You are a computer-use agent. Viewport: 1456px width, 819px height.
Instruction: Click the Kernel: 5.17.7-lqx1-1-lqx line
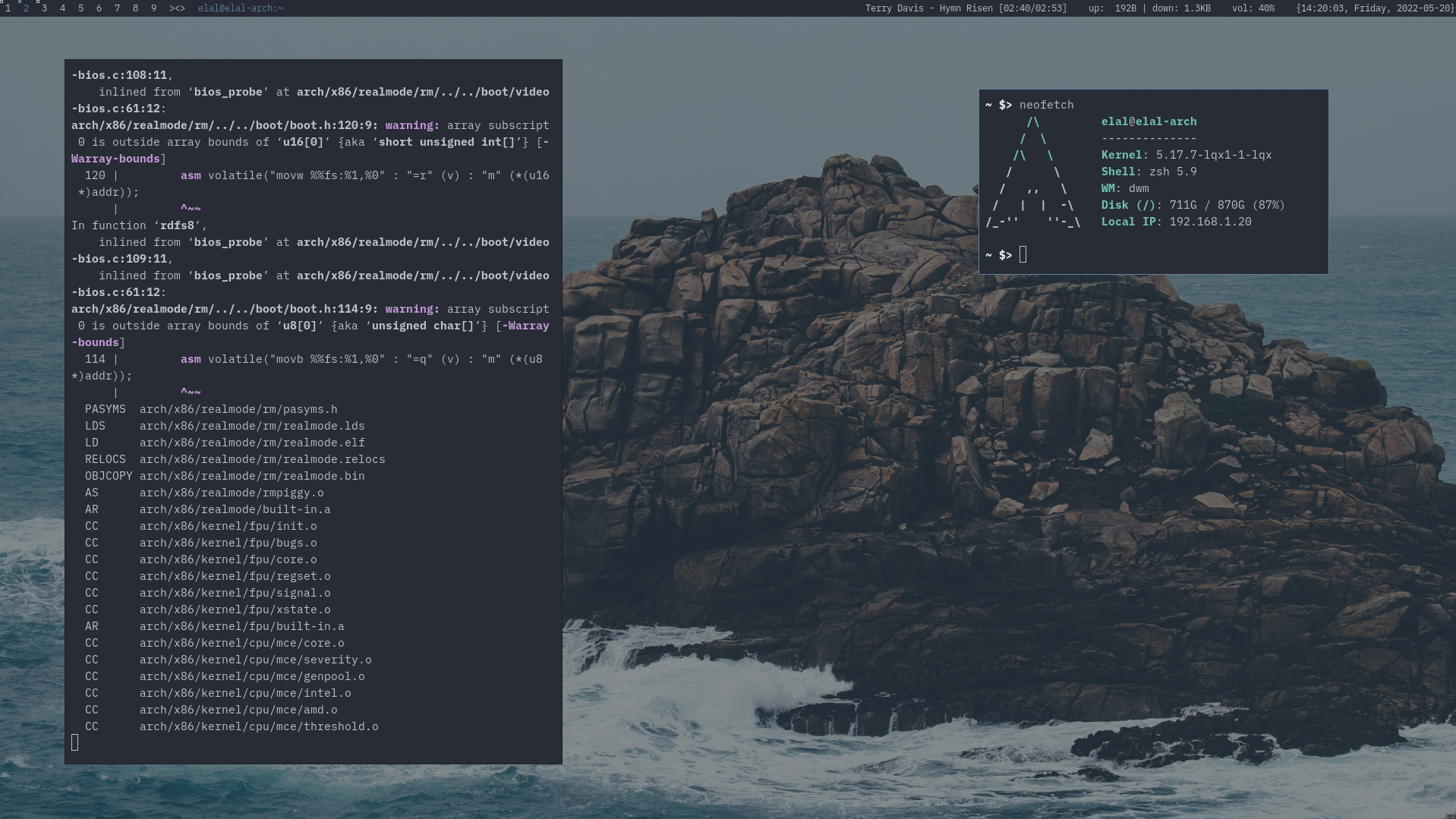click(x=1186, y=155)
